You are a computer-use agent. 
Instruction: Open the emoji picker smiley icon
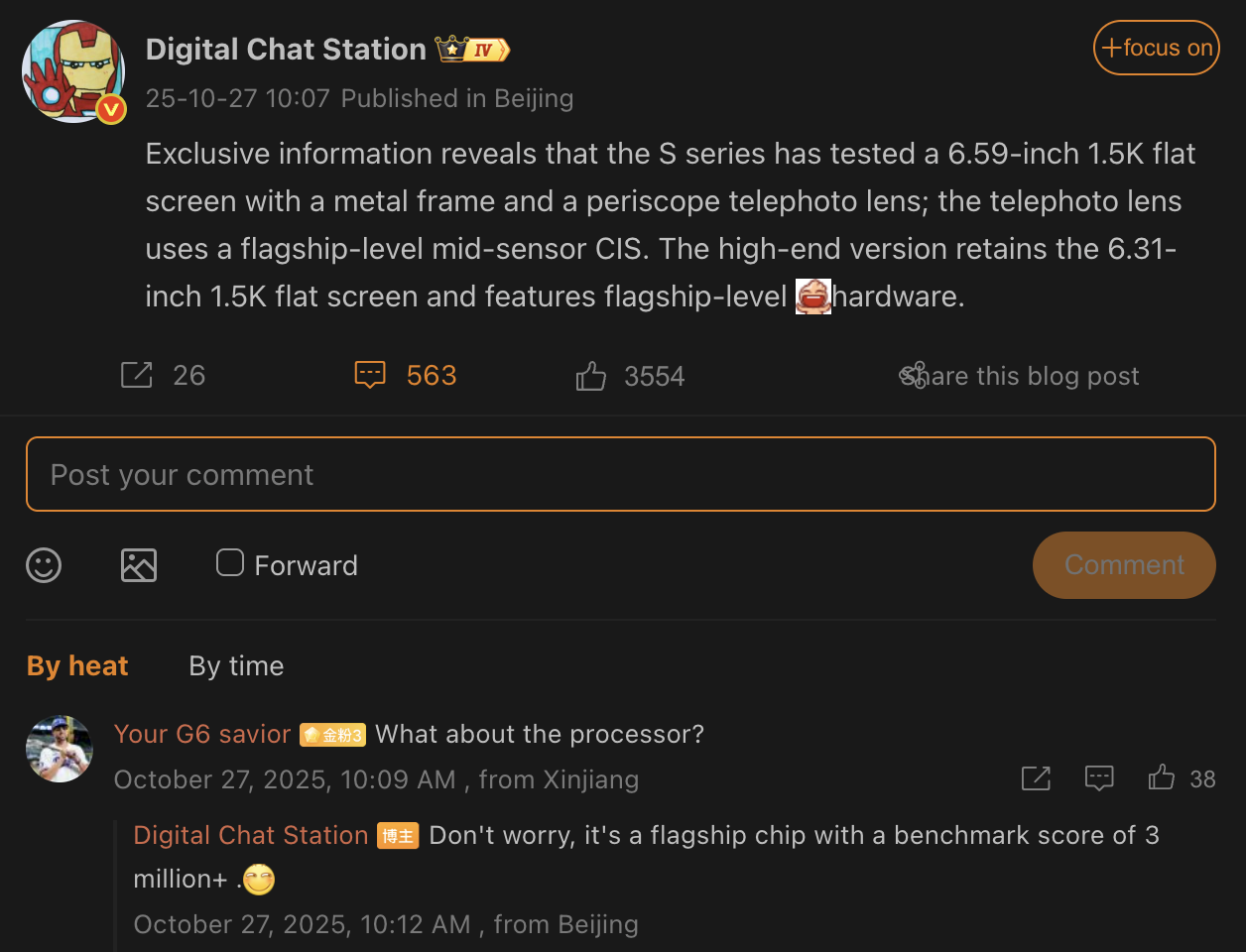tap(44, 565)
